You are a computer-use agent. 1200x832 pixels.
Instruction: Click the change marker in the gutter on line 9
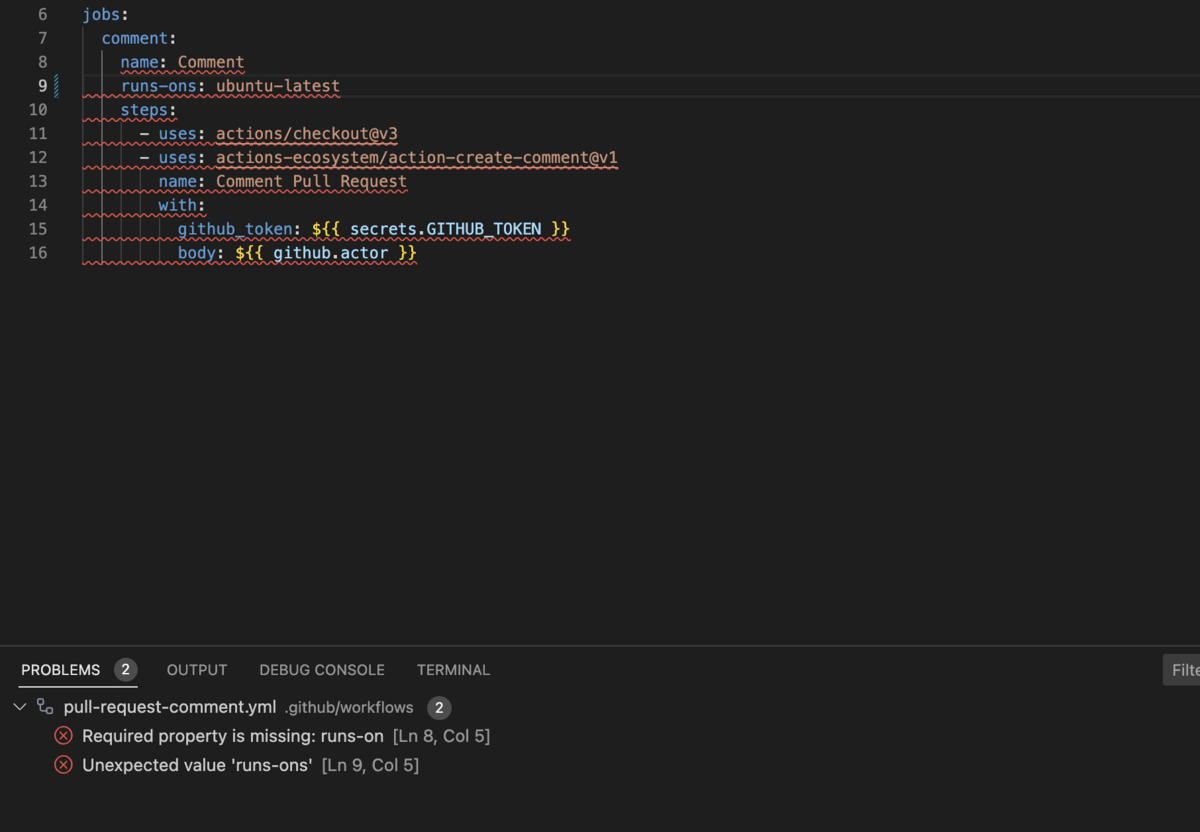coord(57,85)
